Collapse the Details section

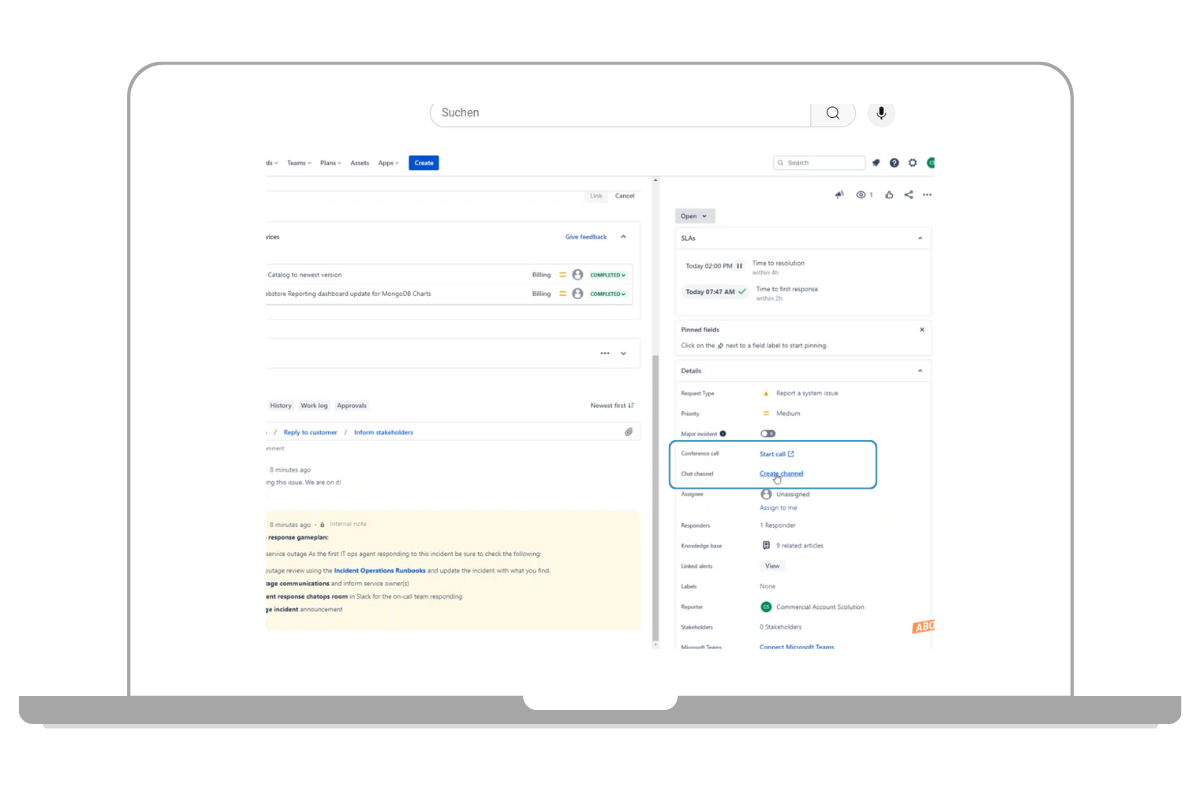(x=921, y=371)
